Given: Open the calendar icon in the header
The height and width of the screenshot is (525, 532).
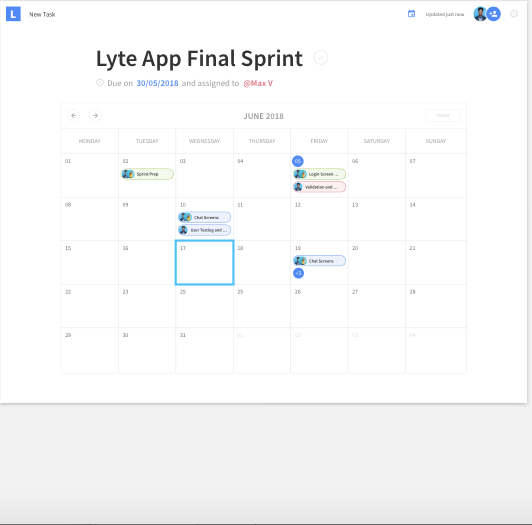Looking at the screenshot, I should point(411,14).
